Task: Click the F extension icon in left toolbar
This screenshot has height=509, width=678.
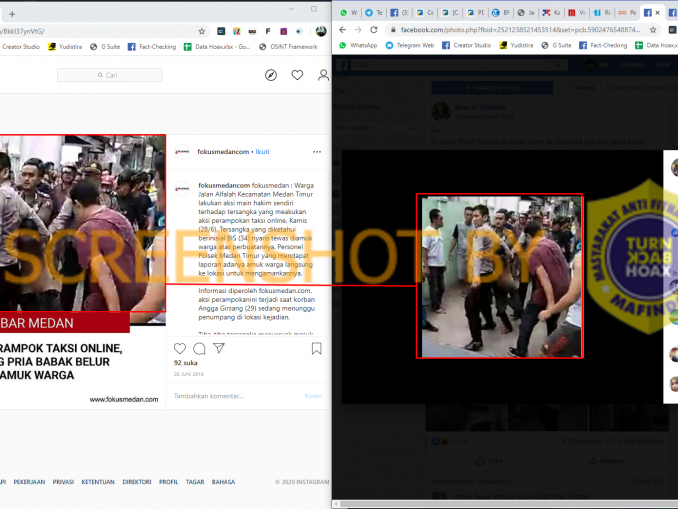Action: coord(268,31)
